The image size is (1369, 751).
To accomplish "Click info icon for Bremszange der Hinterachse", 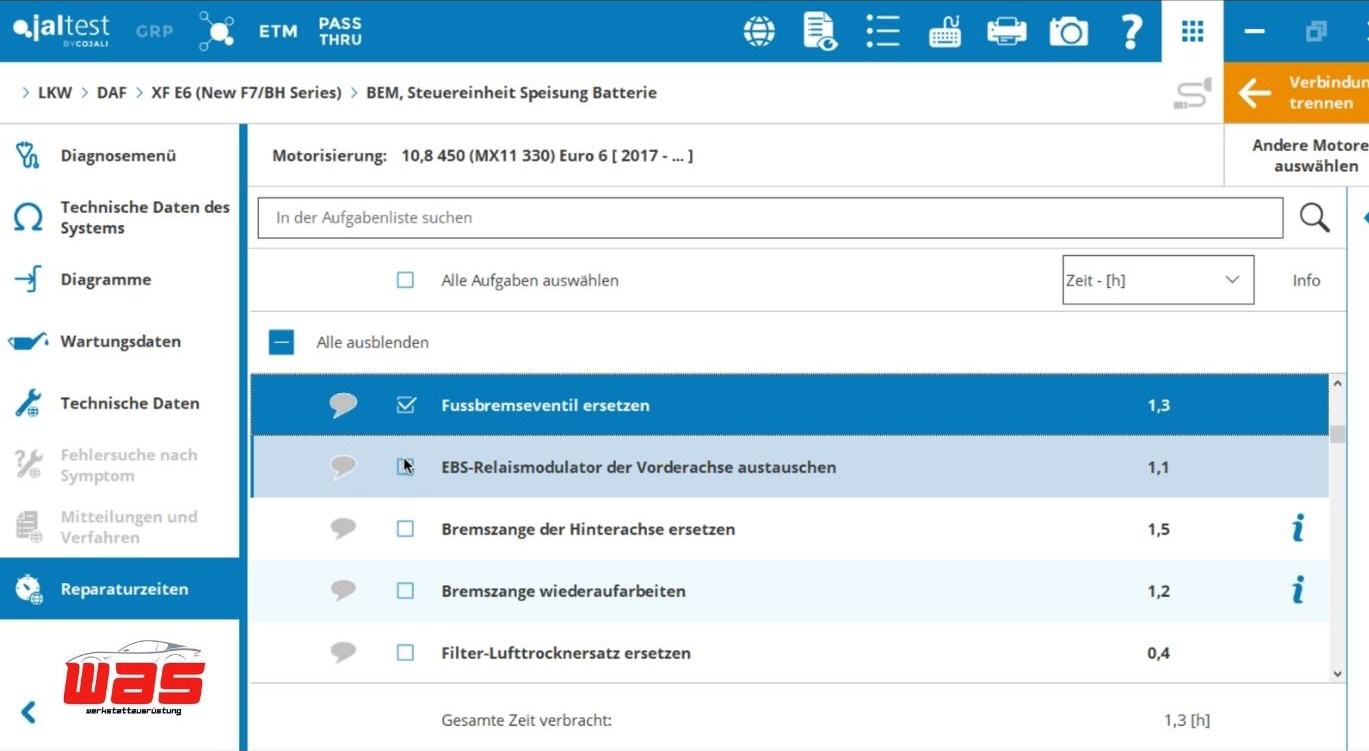I will point(1297,529).
